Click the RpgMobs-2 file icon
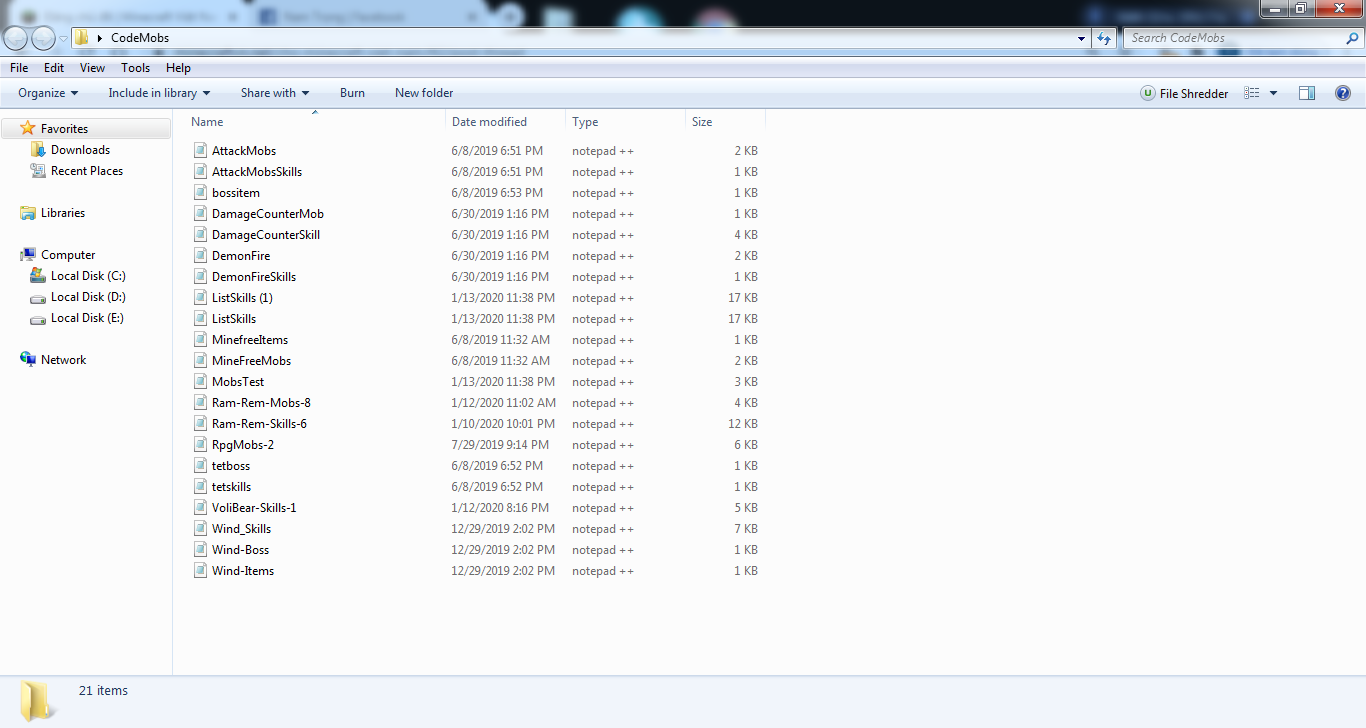 click(200, 445)
